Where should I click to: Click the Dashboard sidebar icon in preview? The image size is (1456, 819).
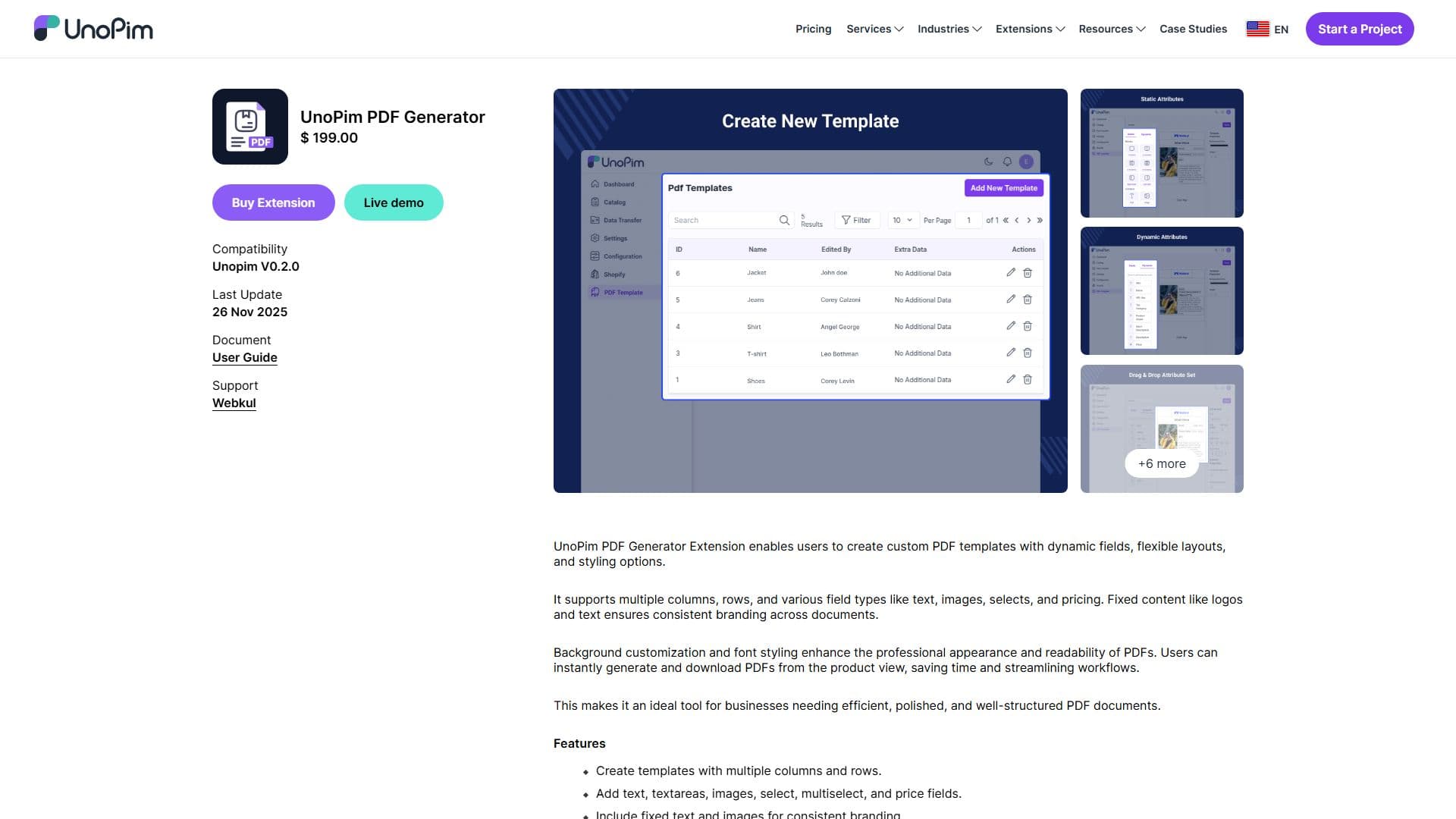tap(595, 184)
